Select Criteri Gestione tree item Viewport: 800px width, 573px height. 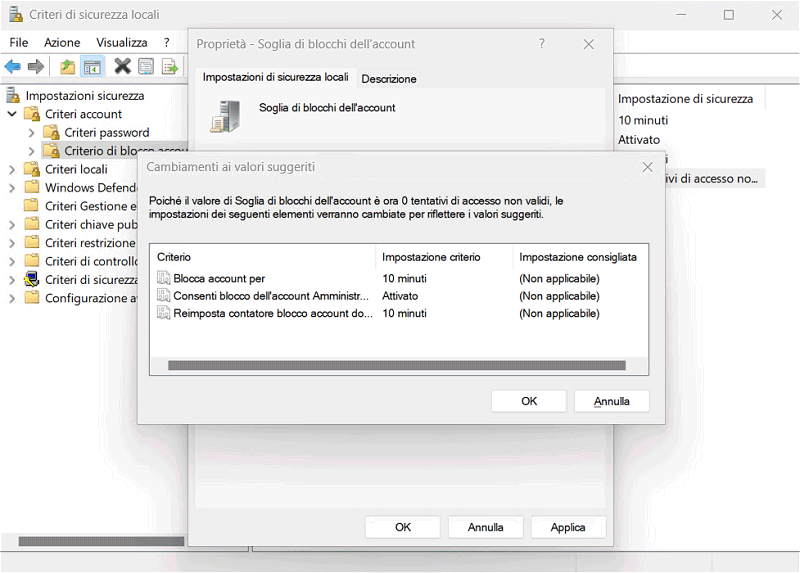[x=91, y=206]
